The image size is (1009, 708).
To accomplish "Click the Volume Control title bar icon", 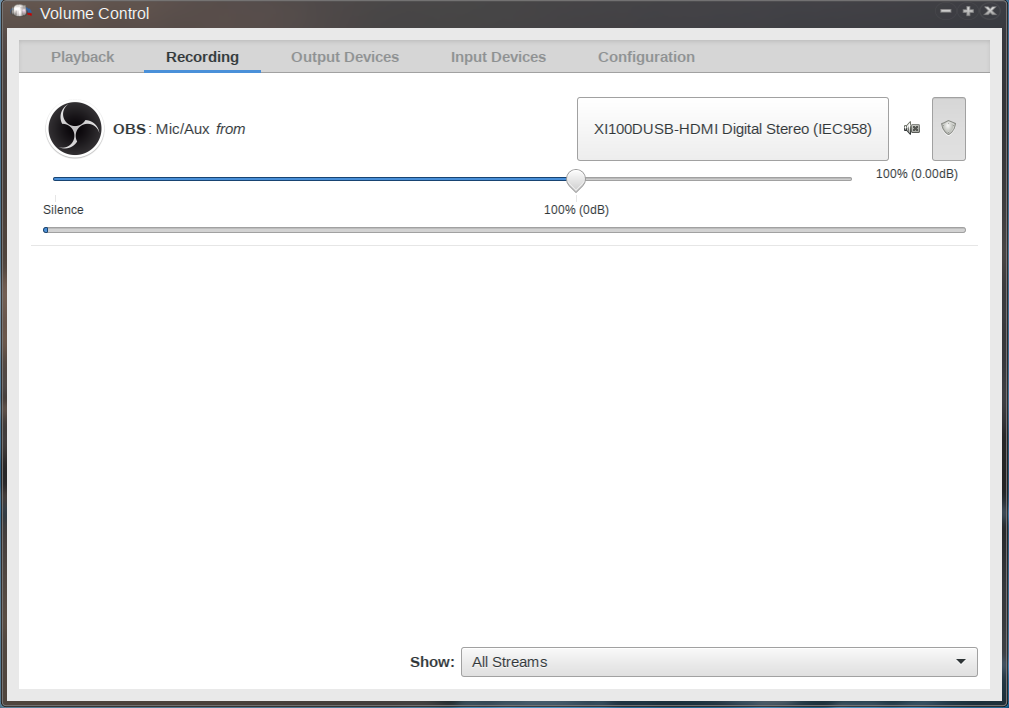I will pos(20,12).
